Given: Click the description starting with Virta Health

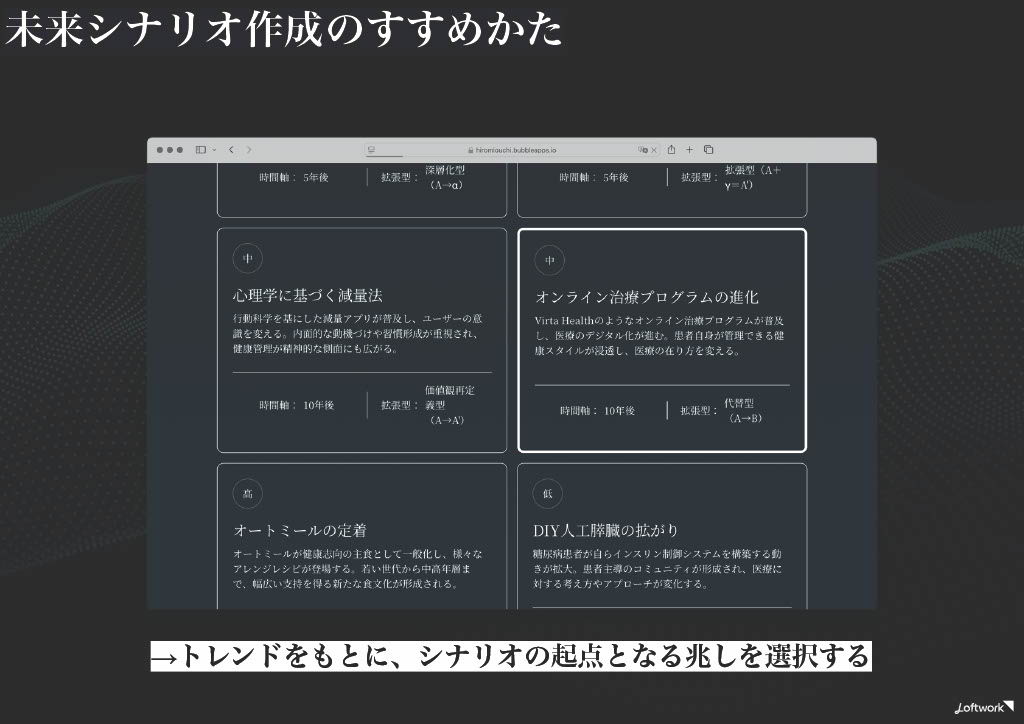Looking at the screenshot, I should 660,336.
